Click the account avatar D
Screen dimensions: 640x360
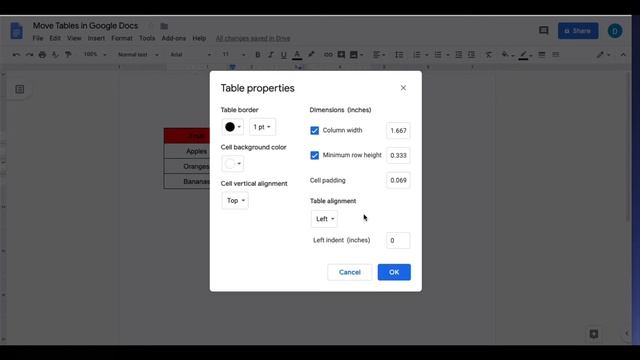615,31
